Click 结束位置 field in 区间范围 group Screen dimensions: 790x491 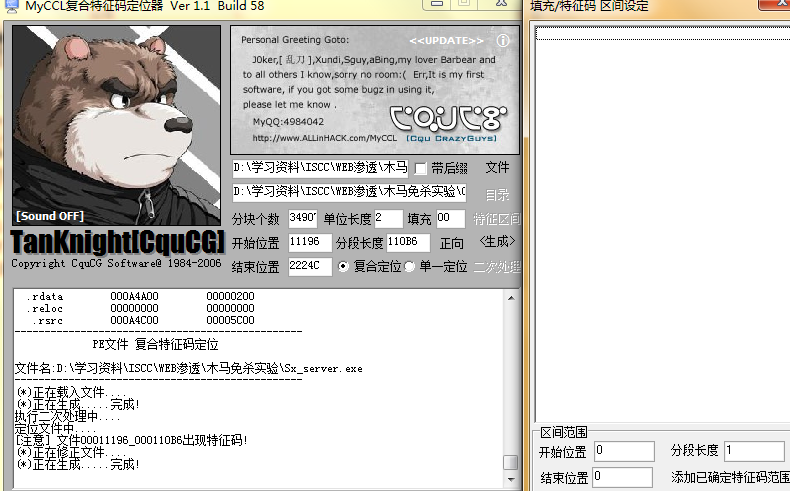(623, 477)
